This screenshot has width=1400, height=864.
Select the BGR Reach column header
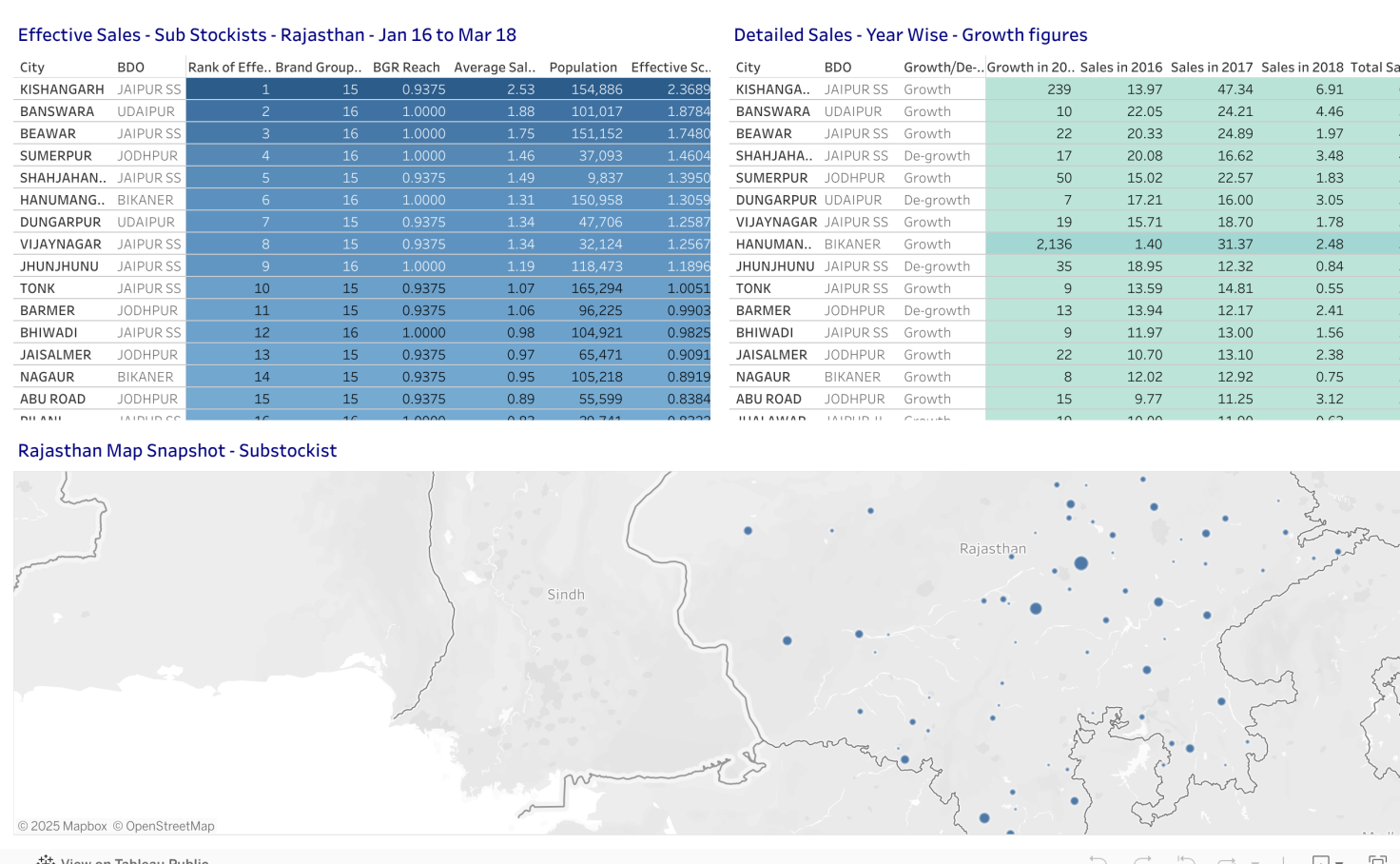click(406, 68)
